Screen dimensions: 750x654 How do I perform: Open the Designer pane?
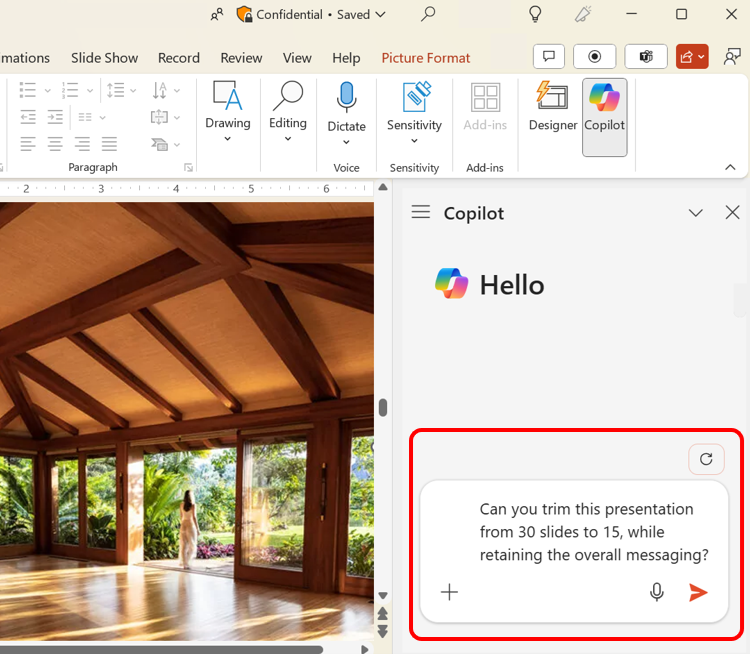553,106
